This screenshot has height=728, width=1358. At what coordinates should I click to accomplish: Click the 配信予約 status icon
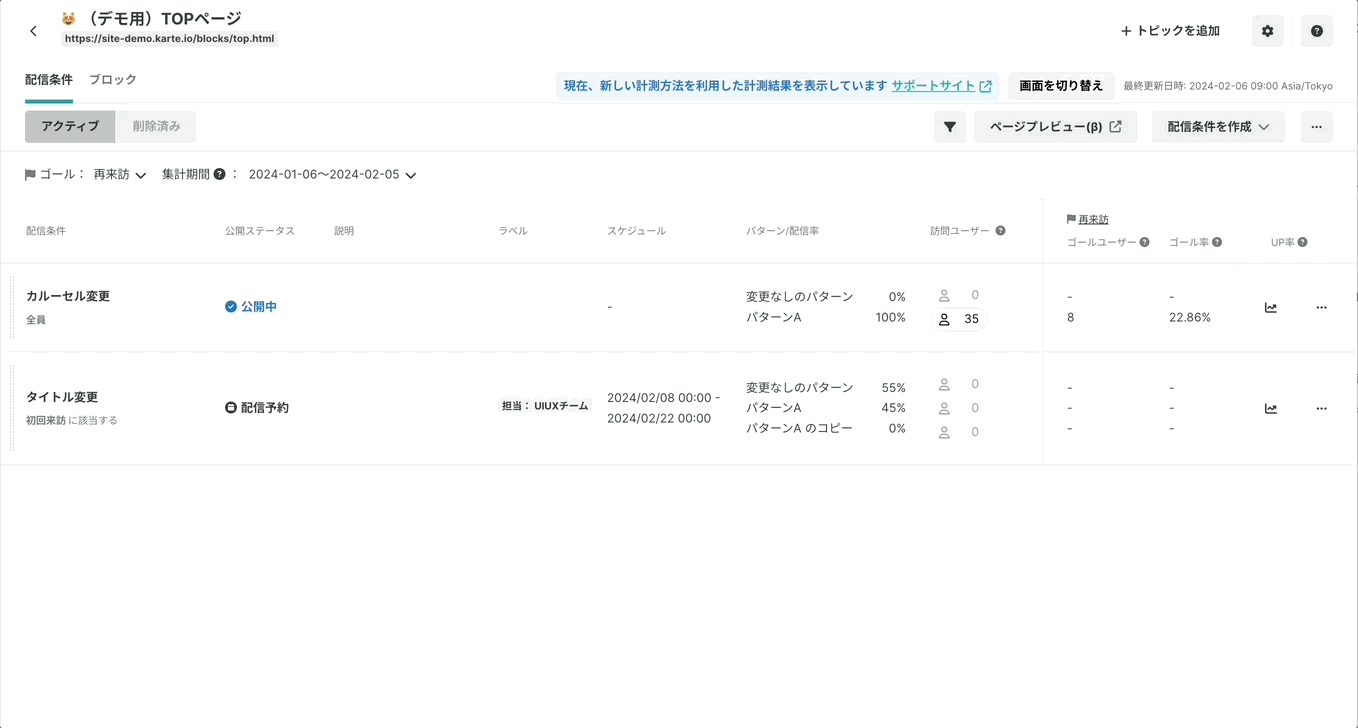click(x=231, y=408)
